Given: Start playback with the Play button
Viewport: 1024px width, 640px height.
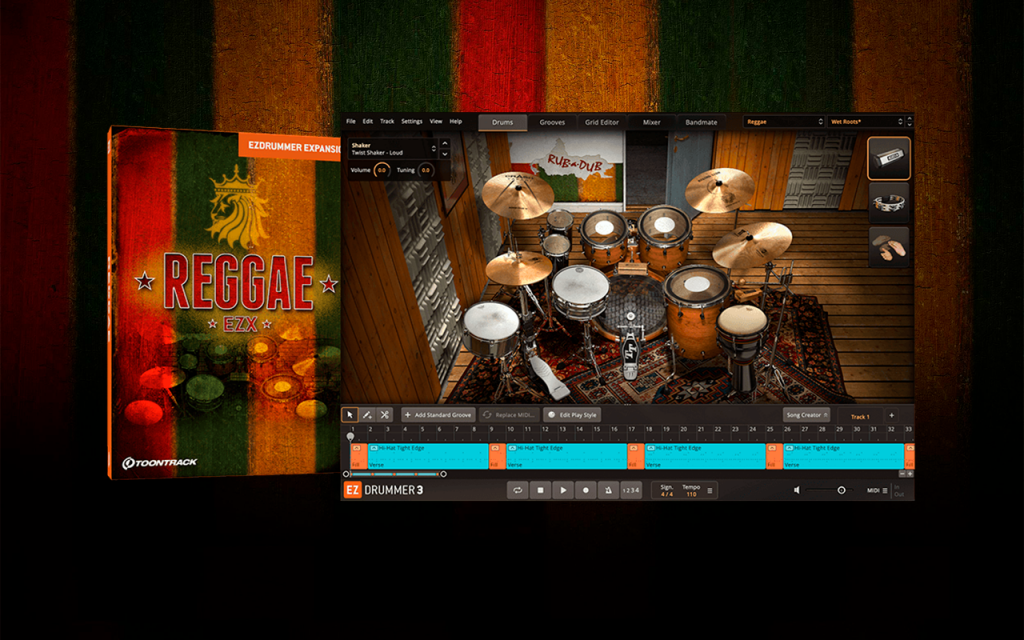Looking at the screenshot, I should pos(563,490).
